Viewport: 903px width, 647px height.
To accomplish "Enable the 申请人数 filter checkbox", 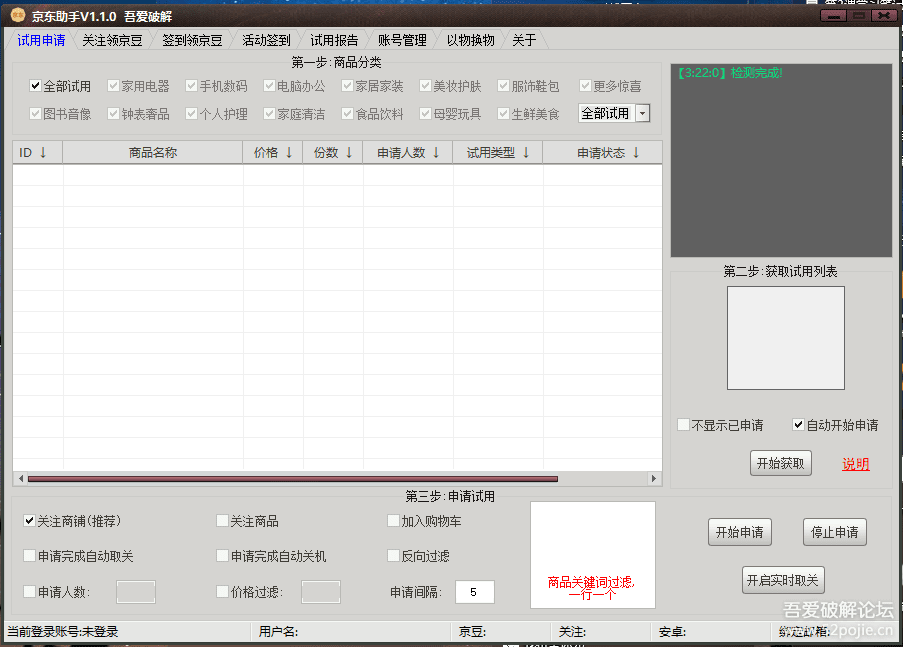I will point(29,591).
